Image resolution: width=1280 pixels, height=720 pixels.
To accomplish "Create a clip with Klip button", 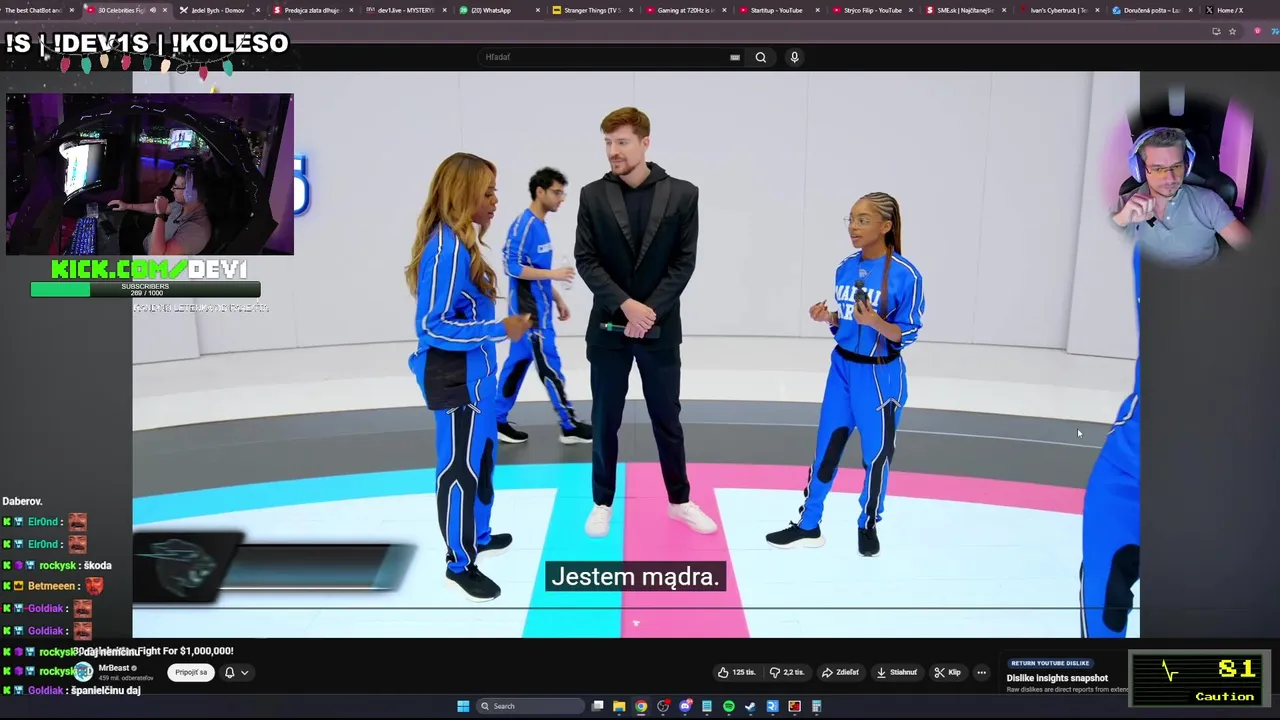I will tap(947, 672).
